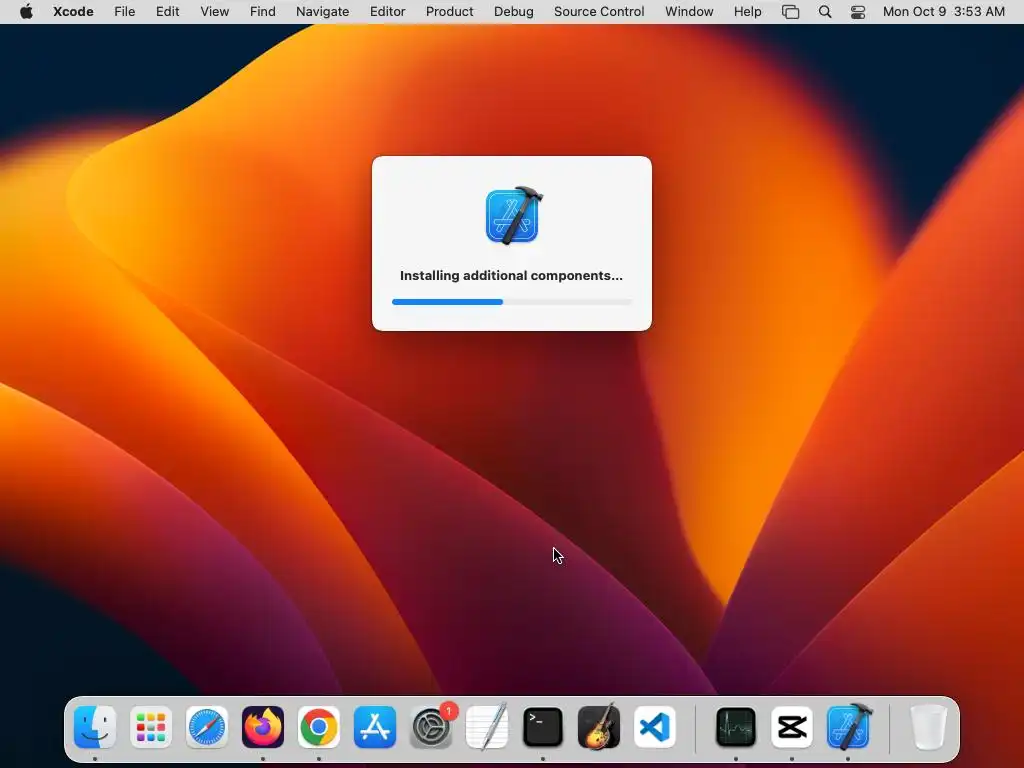The width and height of the screenshot is (1024, 768).
Task: Click the Stage Manager menu bar icon
Action: tap(791, 12)
